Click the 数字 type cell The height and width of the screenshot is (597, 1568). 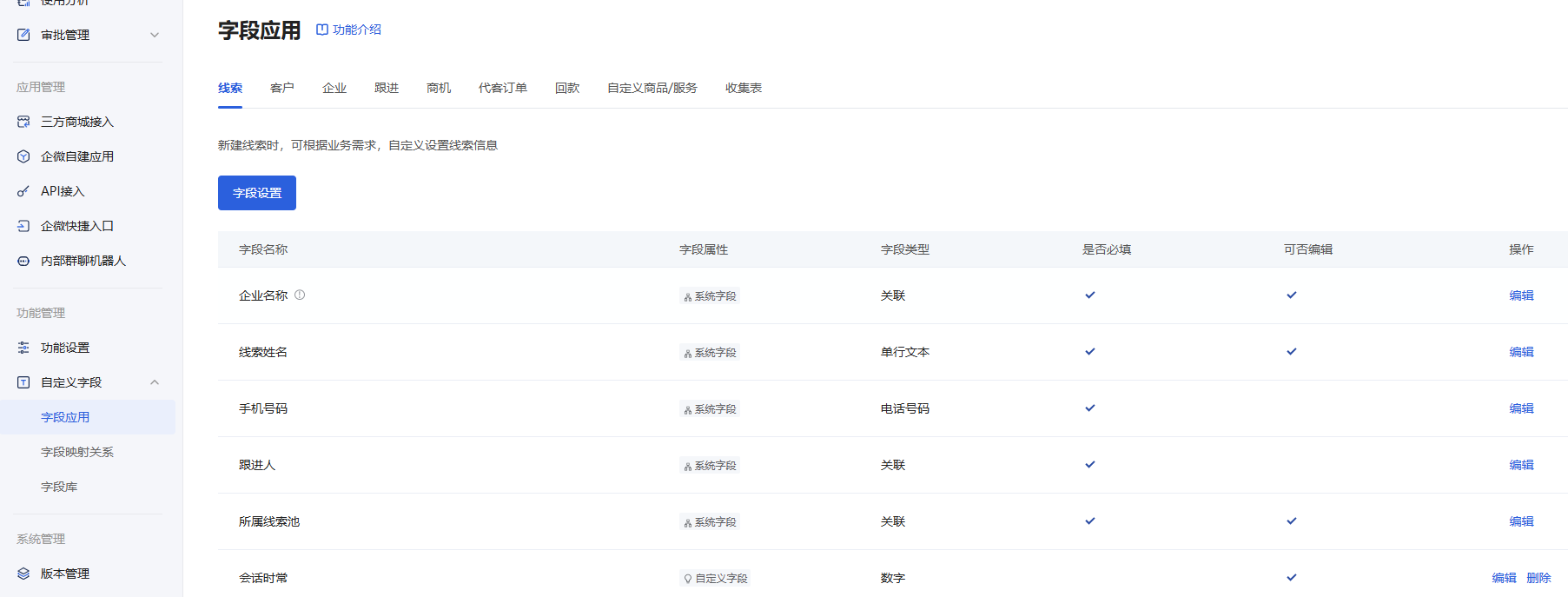[x=893, y=578]
